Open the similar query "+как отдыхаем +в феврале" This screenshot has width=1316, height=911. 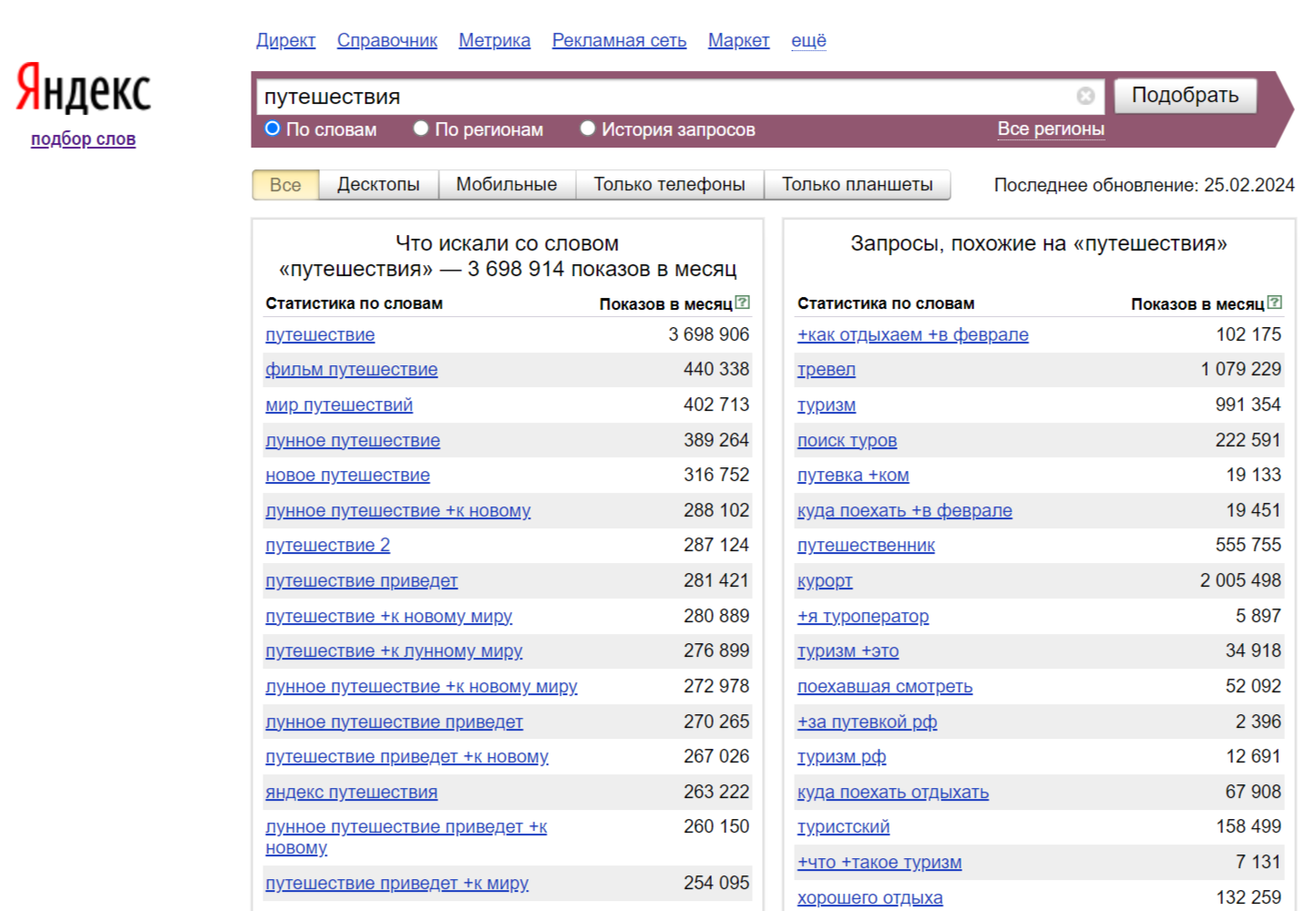(x=913, y=335)
